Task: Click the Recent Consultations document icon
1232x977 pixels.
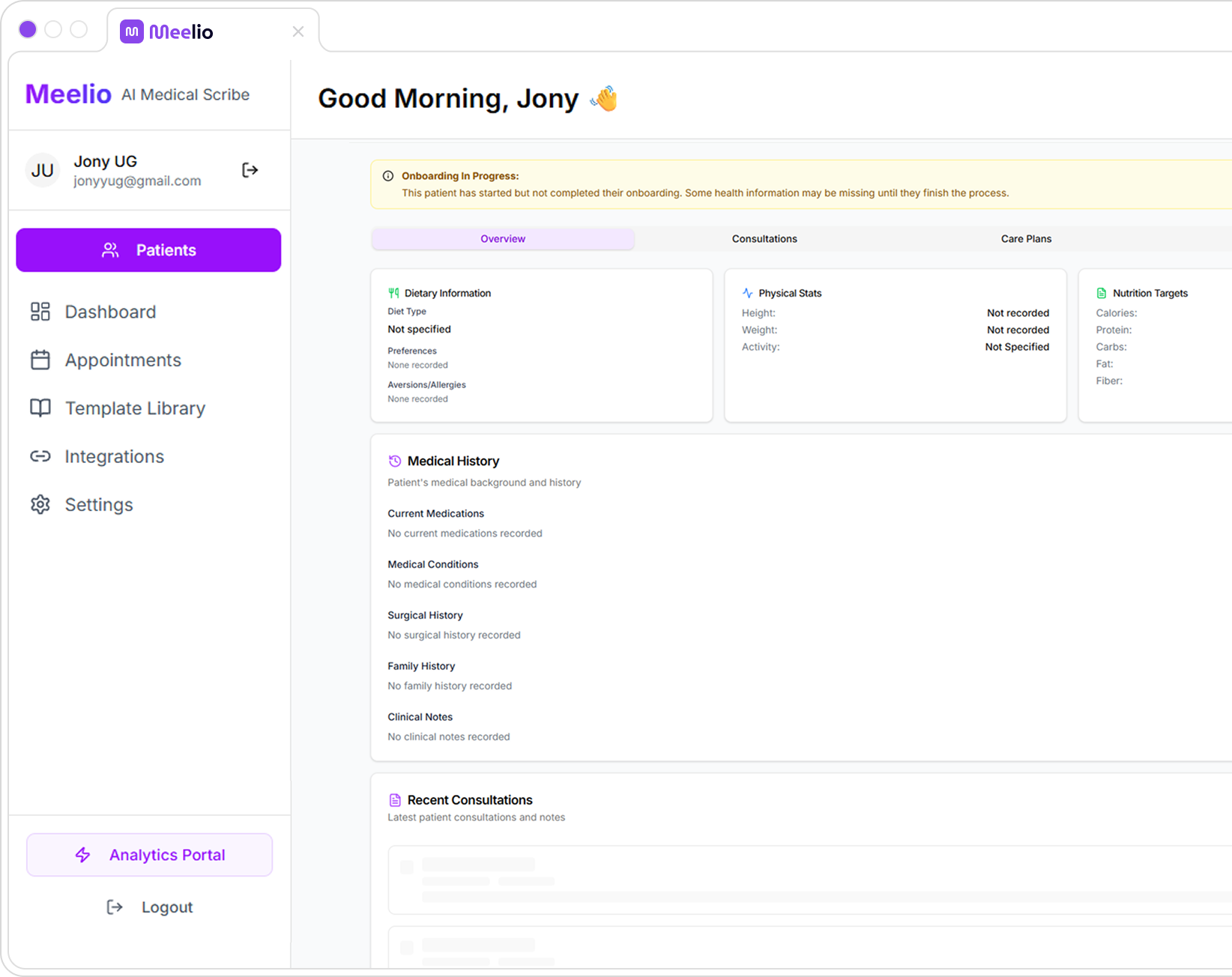Action: tap(395, 800)
